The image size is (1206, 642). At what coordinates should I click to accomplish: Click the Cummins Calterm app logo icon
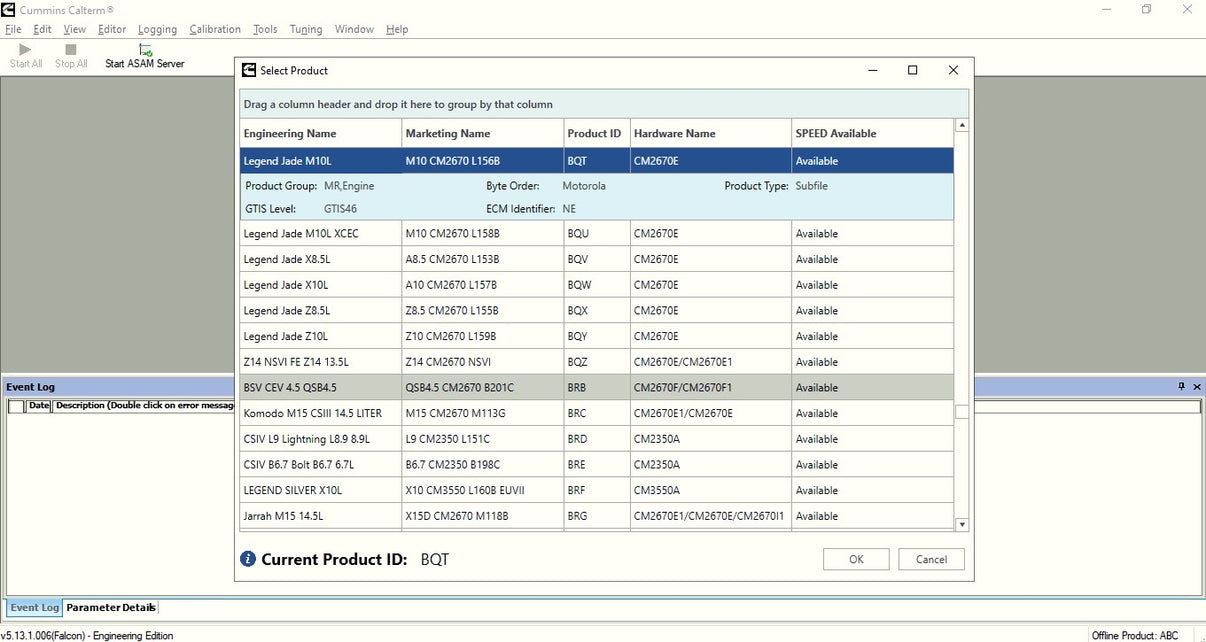tap(9, 9)
